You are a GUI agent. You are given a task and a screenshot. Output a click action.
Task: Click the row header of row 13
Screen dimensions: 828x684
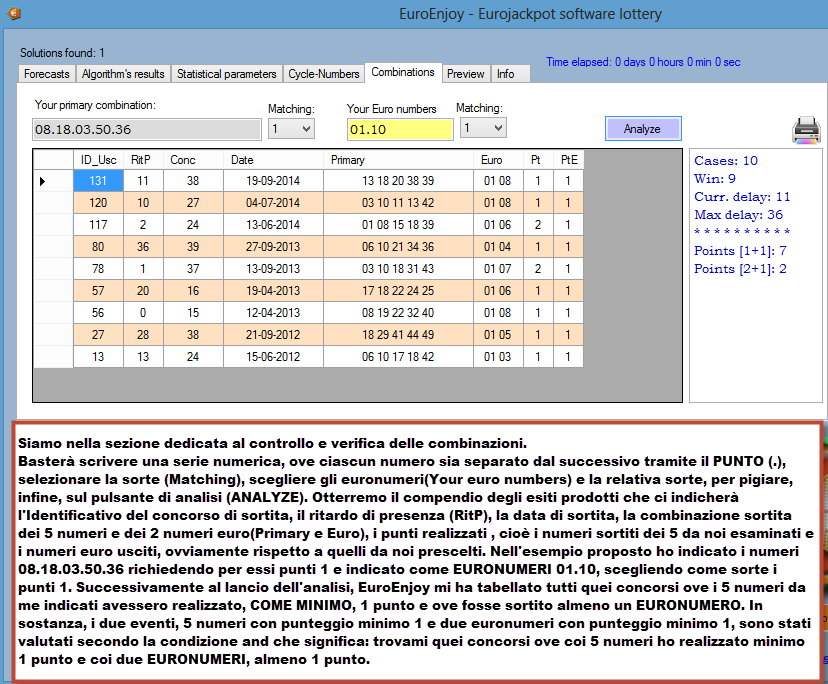tap(53, 357)
